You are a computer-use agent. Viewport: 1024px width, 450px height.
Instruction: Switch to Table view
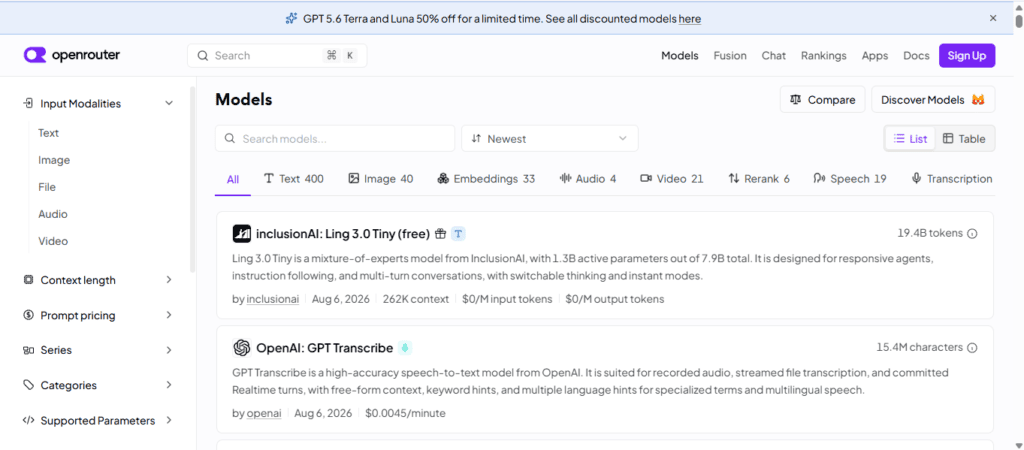(x=964, y=138)
